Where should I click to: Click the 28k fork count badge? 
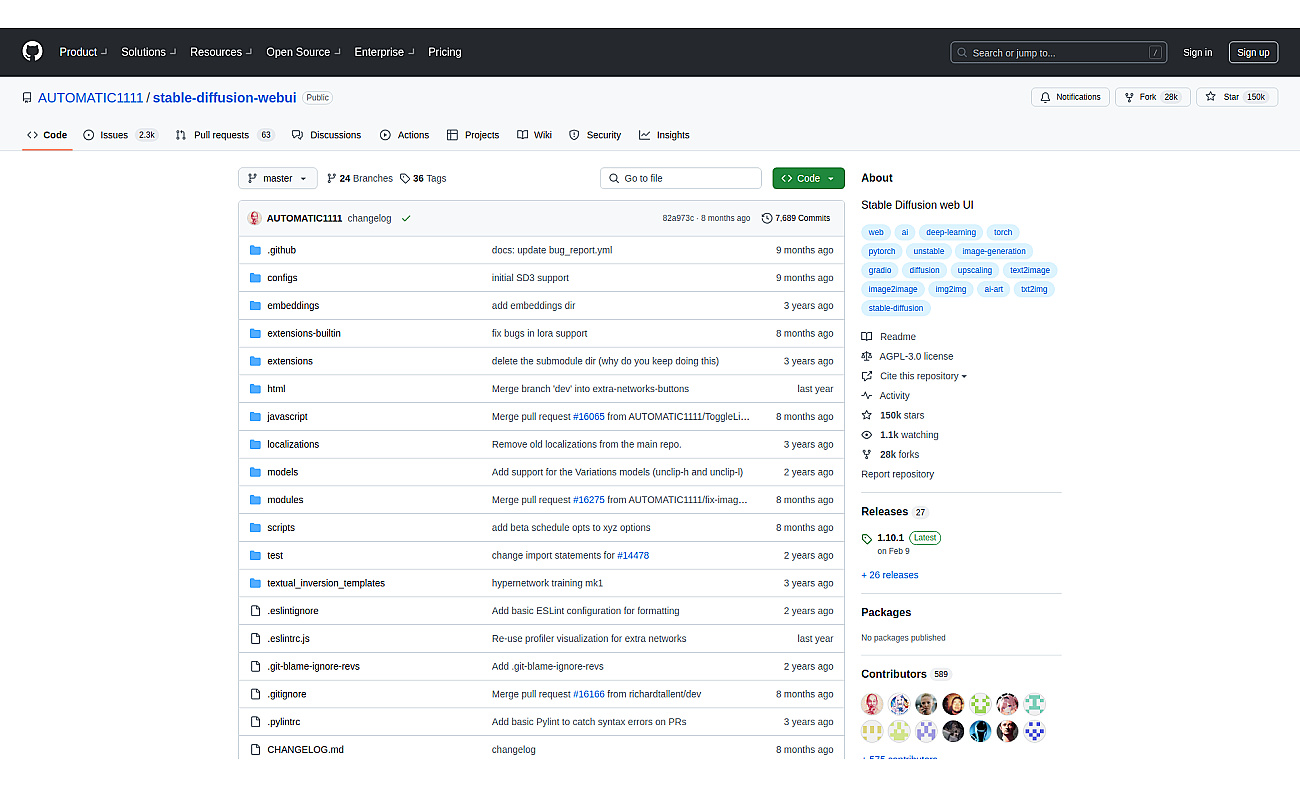pos(1171,97)
